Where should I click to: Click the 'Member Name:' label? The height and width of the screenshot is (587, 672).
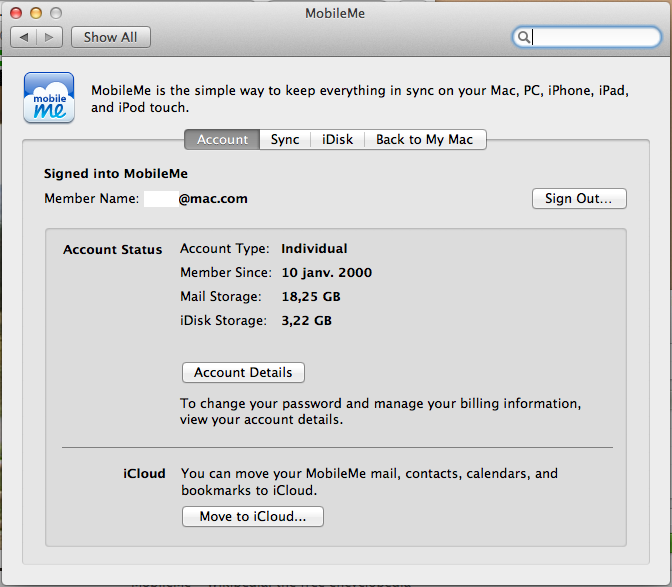click(91, 198)
